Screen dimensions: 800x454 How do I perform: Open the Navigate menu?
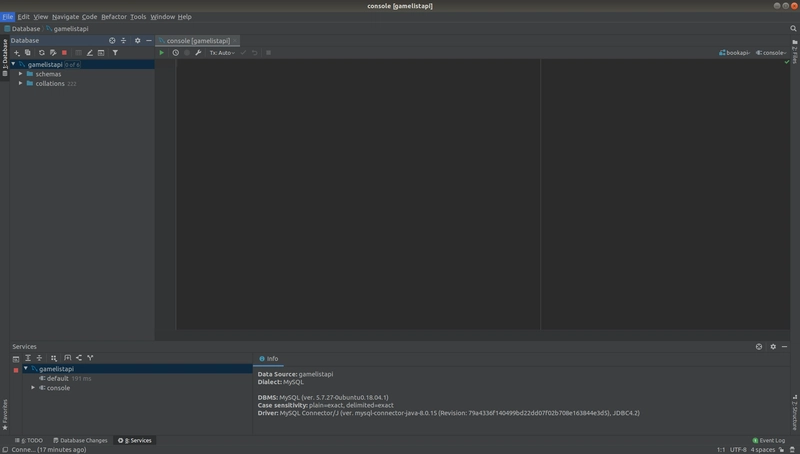click(x=65, y=17)
